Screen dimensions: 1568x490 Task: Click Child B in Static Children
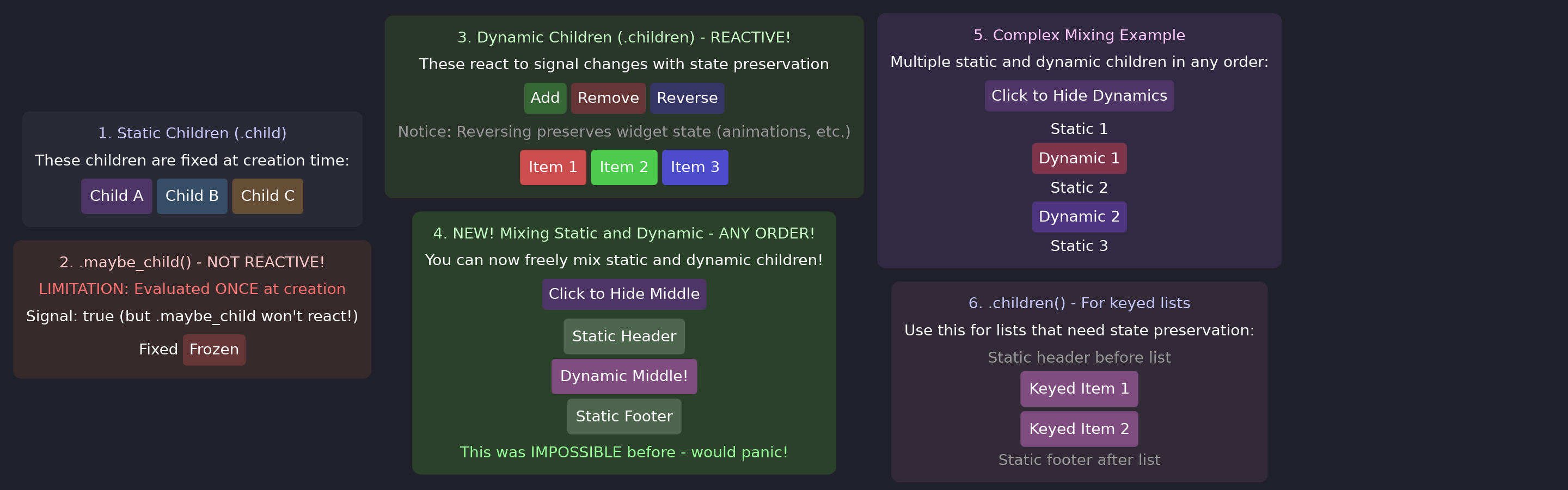point(192,196)
